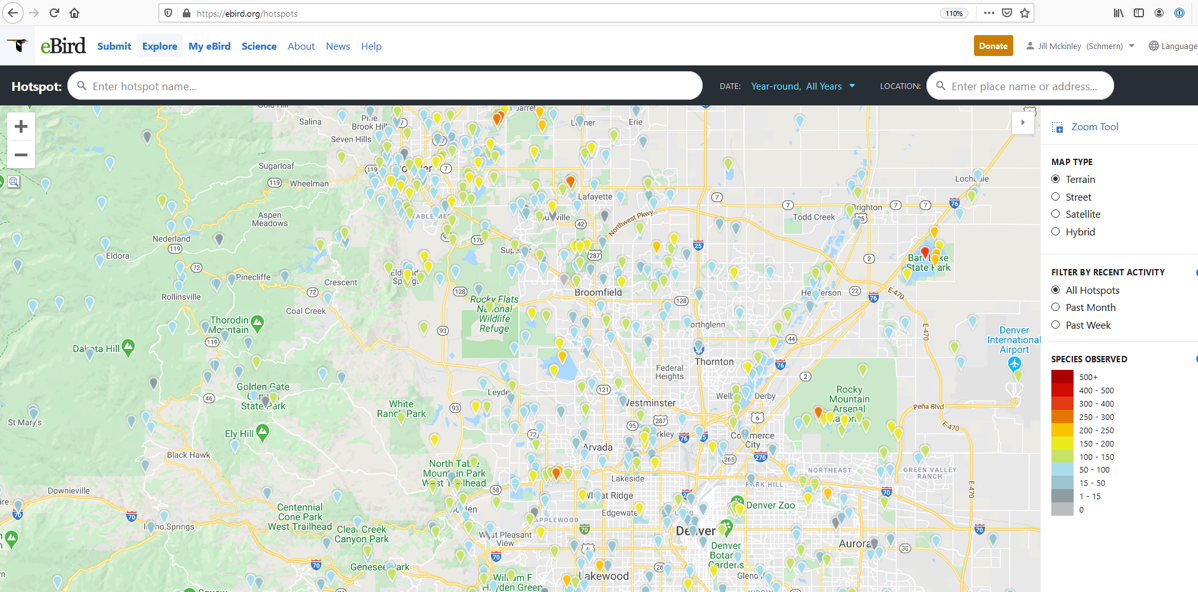The height and width of the screenshot is (592, 1198).
Task: Click the browser forward arrow
Action: pyautogui.click(x=34, y=13)
